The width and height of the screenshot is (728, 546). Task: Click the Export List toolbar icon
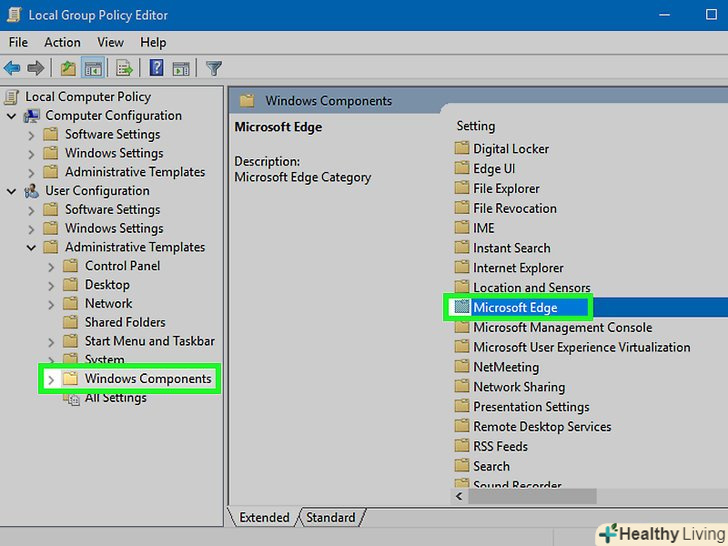pos(124,69)
